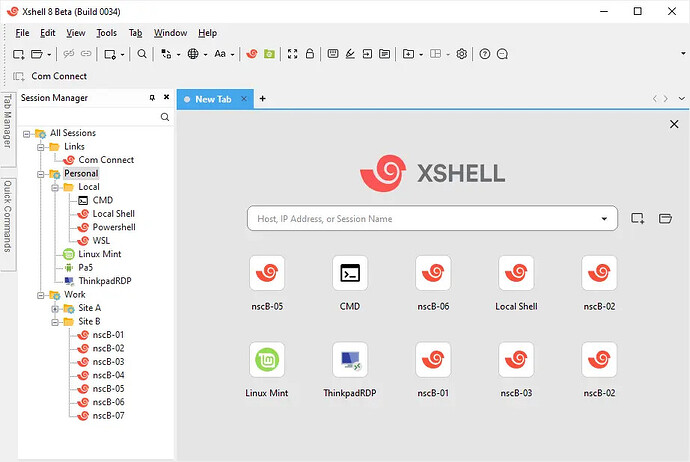
Task: Click the new tab group toolbar icon
Action: pyautogui.click(x=408, y=54)
